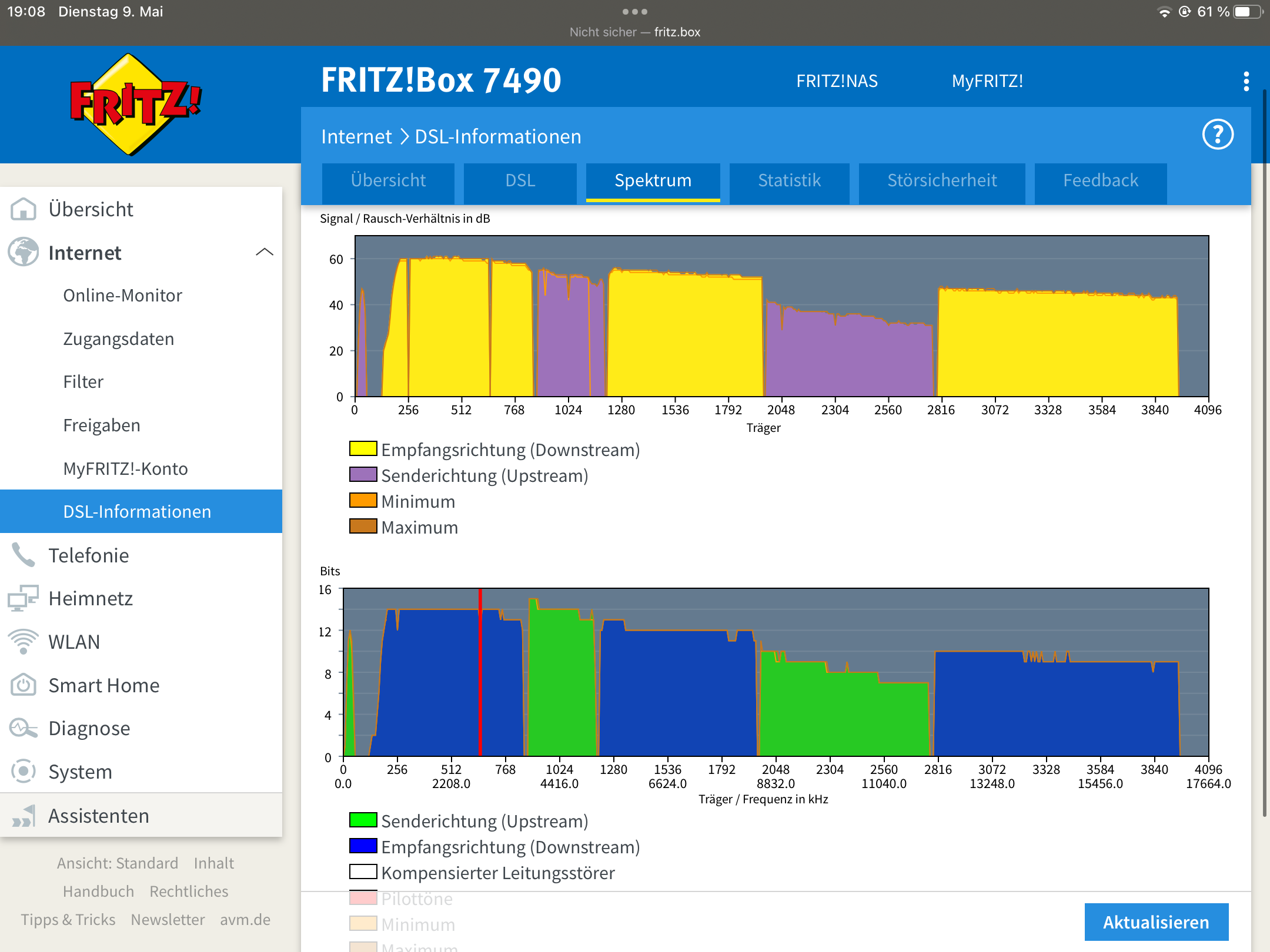Screen dimensions: 1270x952
Task: Open the Online-Monitor submenu entry
Action: click(x=122, y=295)
